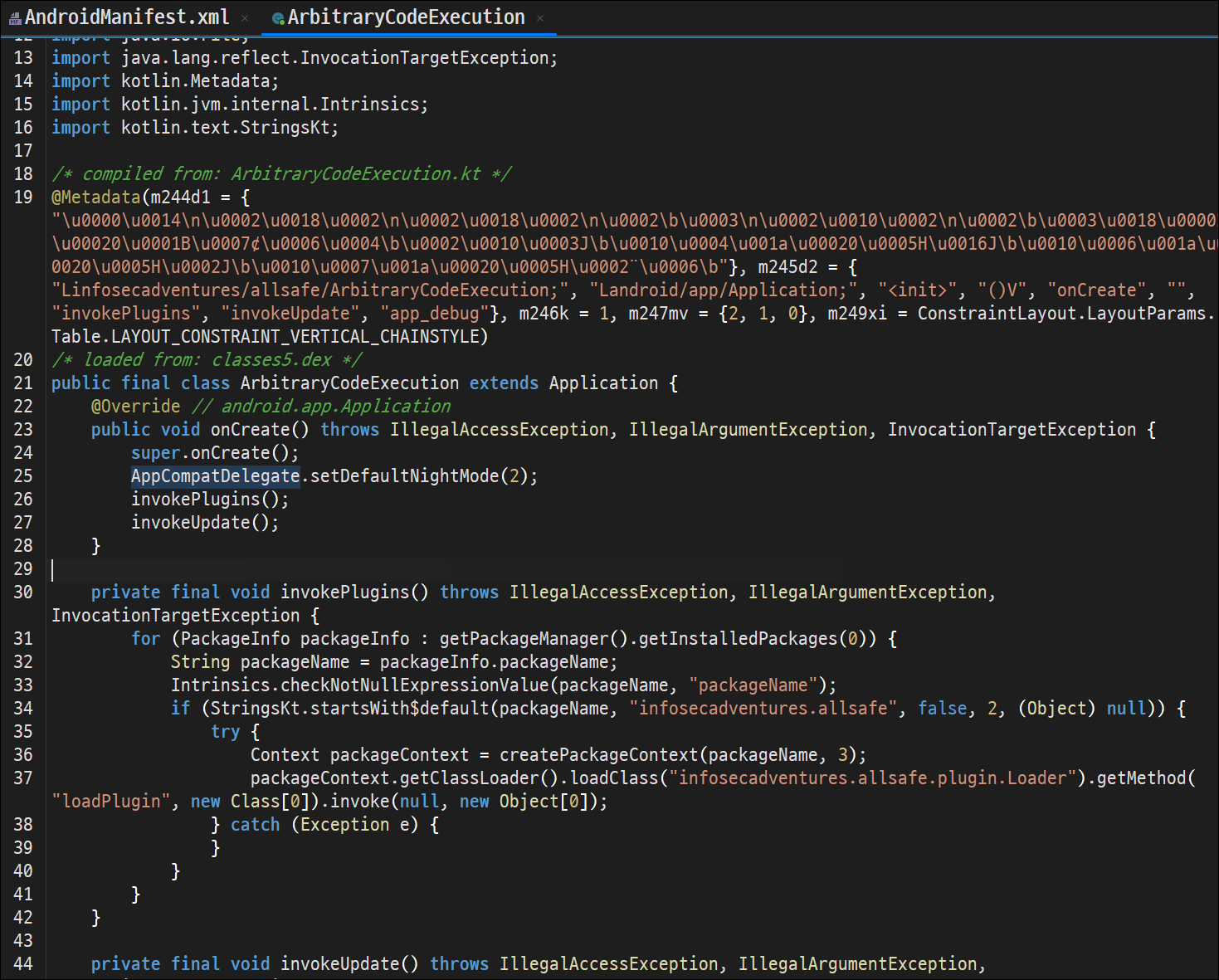
Task: Select the ArbitraryCodeExecution tab
Action: 407,17
